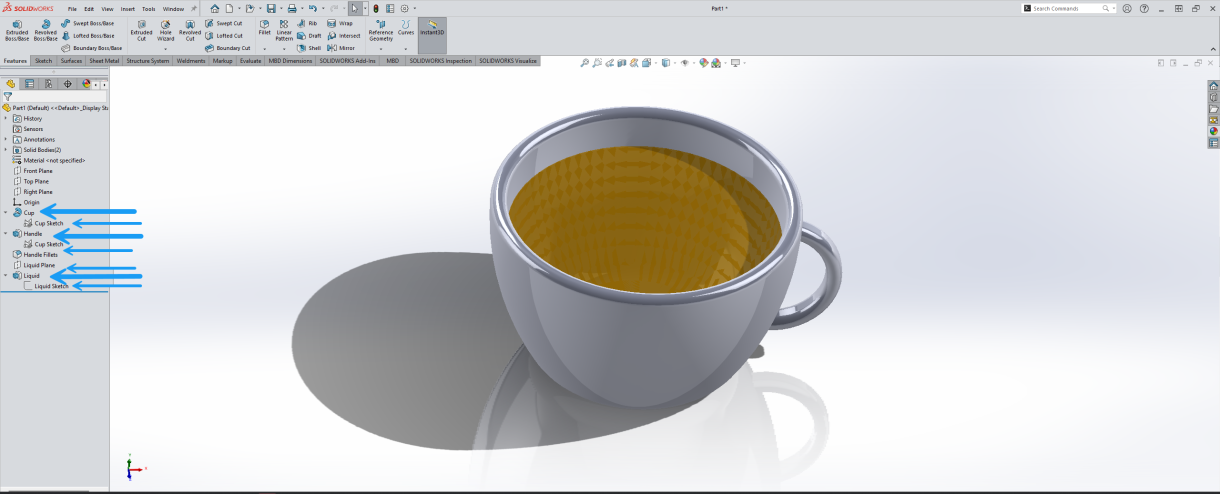Viewport: 1220px width, 494px height.
Task: Switch to the Surfaces tab
Action: 71,61
